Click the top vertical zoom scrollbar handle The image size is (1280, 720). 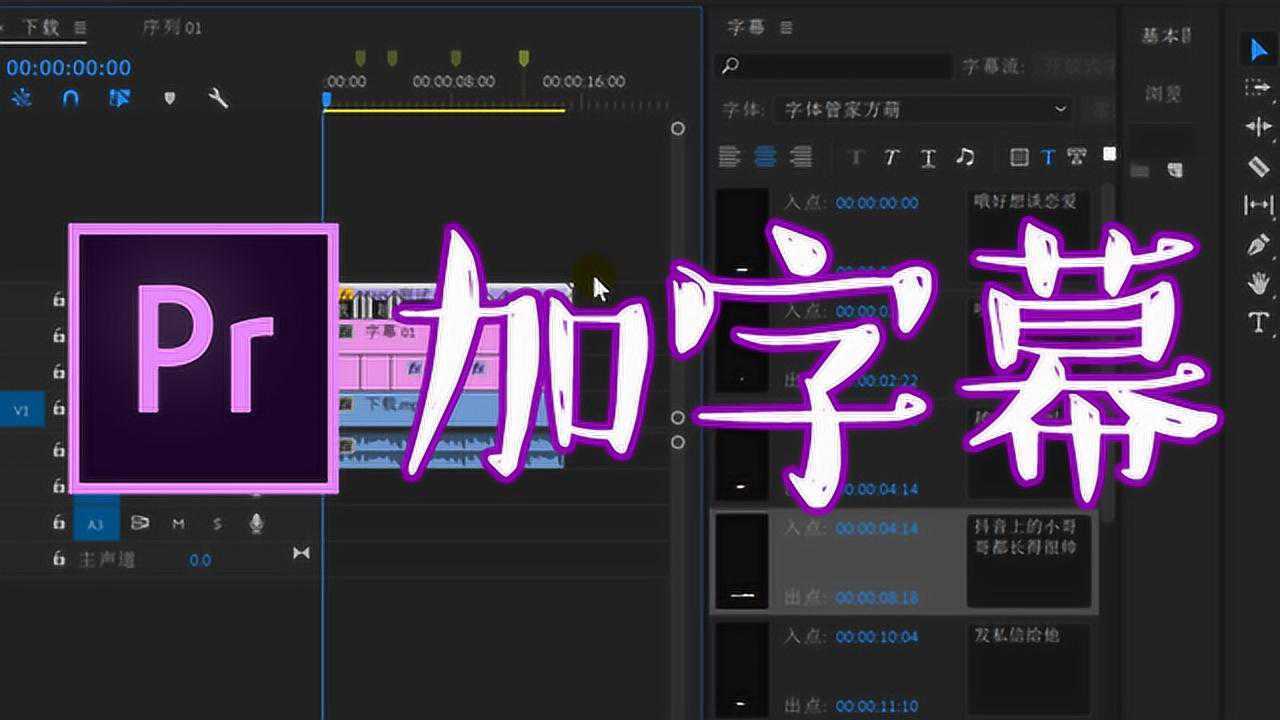point(678,129)
